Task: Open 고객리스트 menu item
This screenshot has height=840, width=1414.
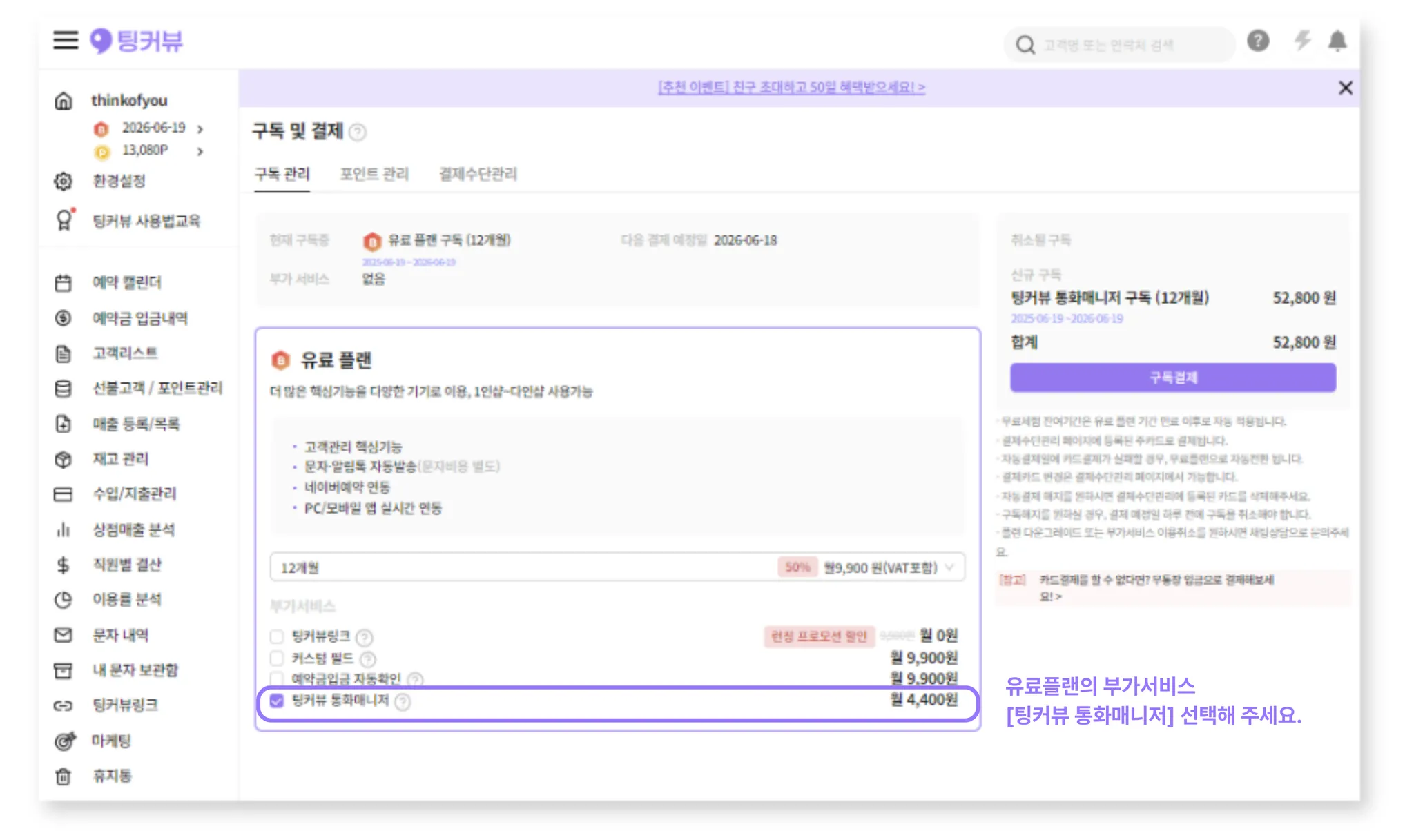Action: (125, 353)
